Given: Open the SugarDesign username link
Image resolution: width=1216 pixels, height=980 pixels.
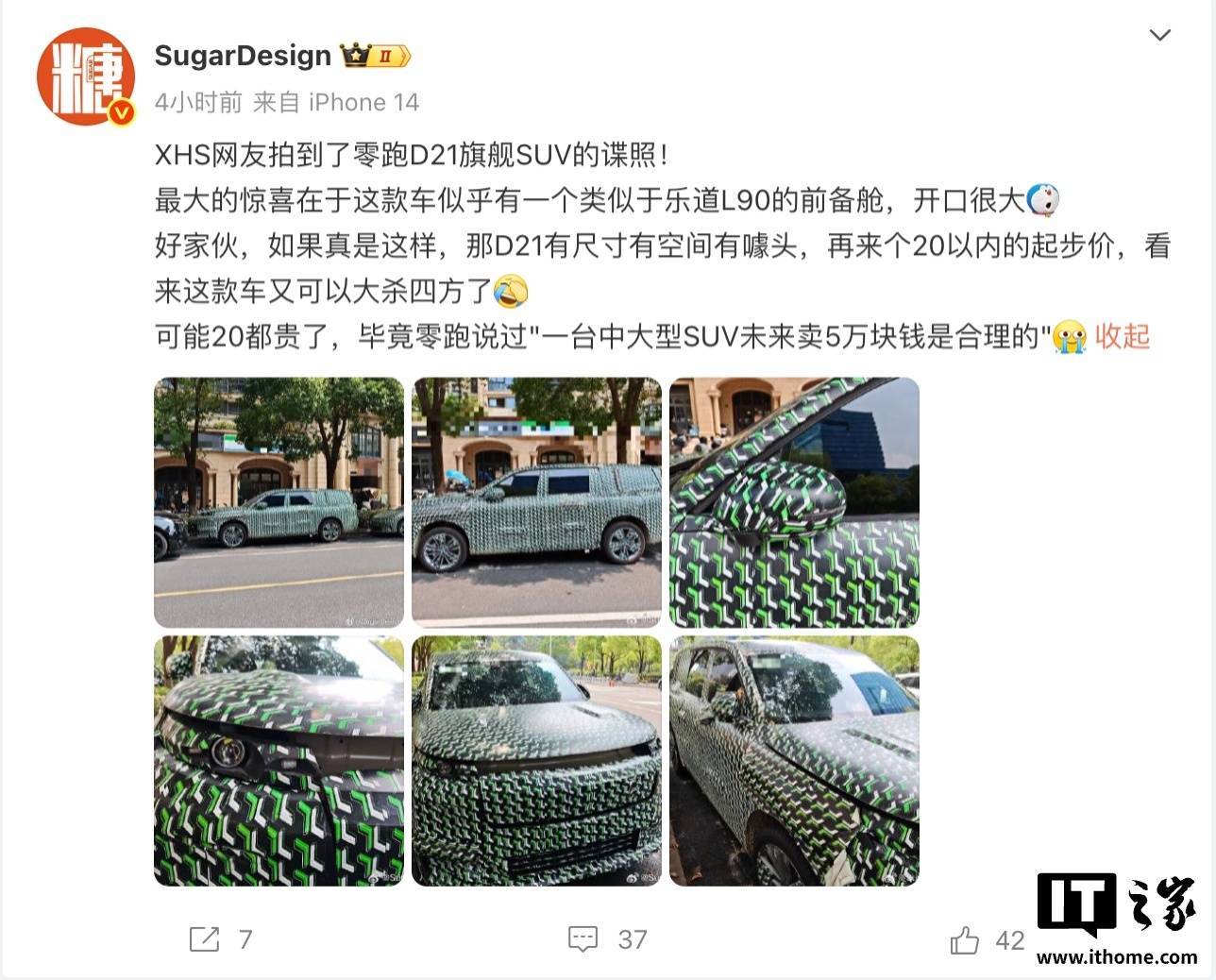Looking at the screenshot, I should 243,56.
